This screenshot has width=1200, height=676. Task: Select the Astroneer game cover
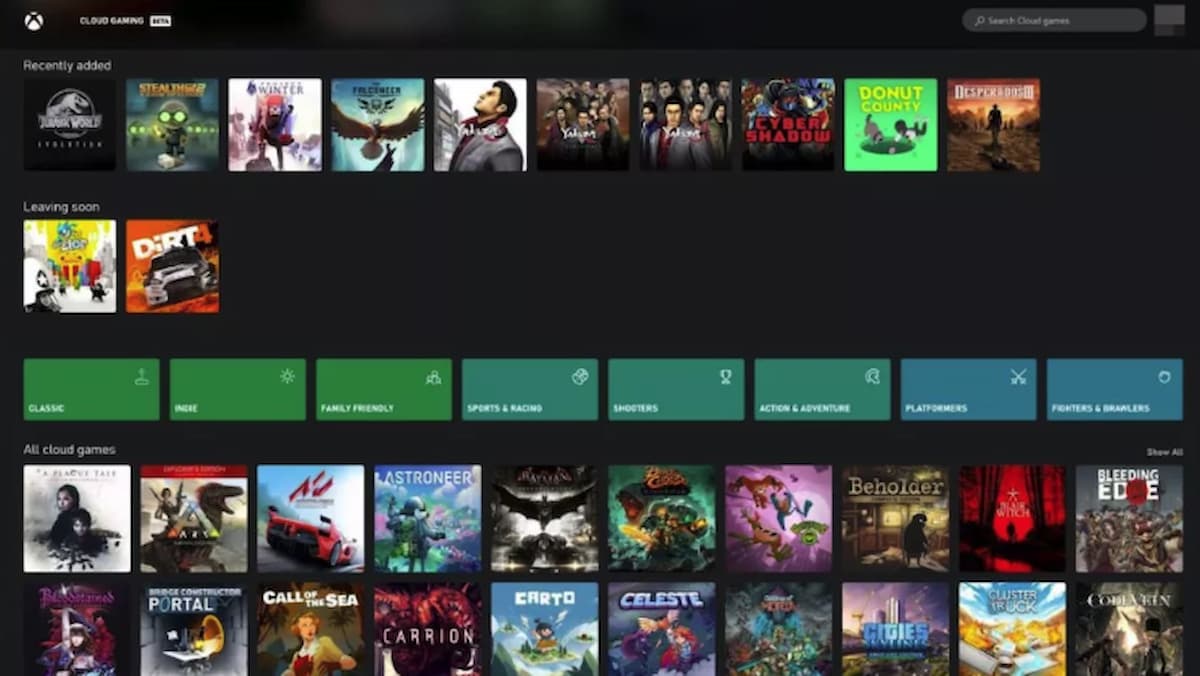click(427, 518)
